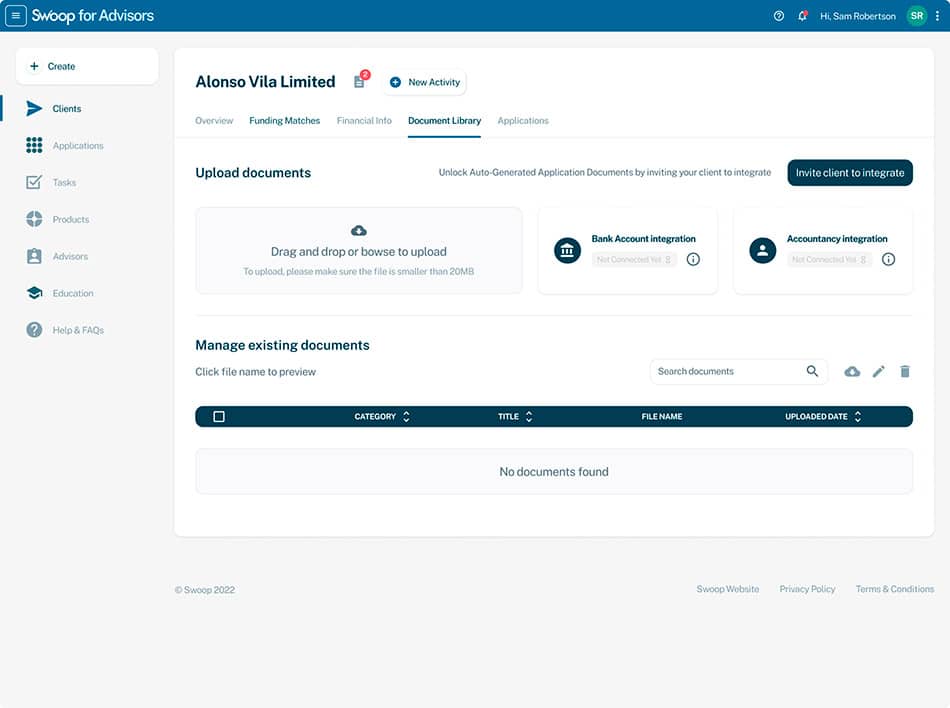The height and width of the screenshot is (708, 950).
Task: Click the SR user avatar
Action: (917, 16)
